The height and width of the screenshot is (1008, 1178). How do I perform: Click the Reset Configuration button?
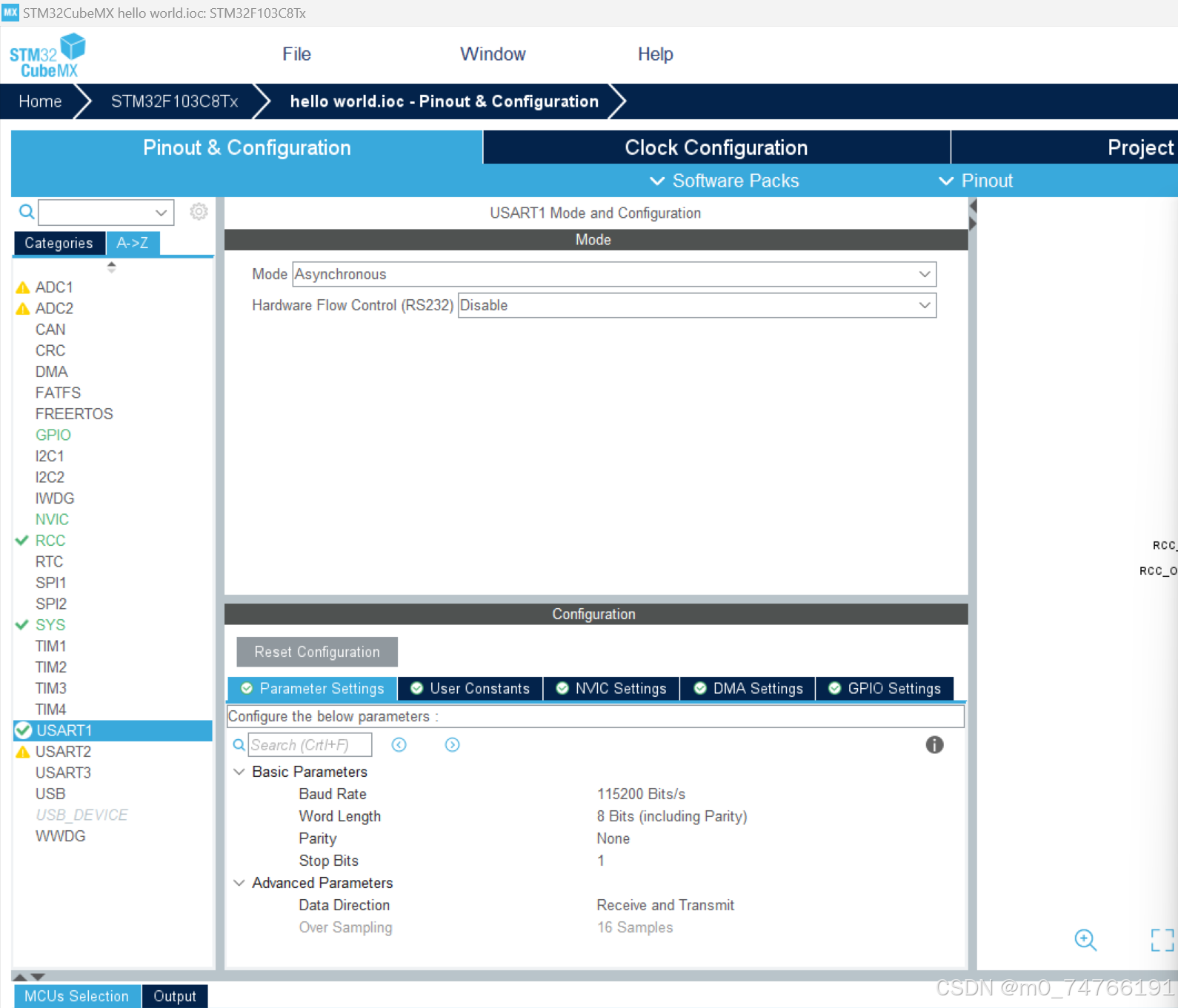pyautogui.click(x=317, y=652)
